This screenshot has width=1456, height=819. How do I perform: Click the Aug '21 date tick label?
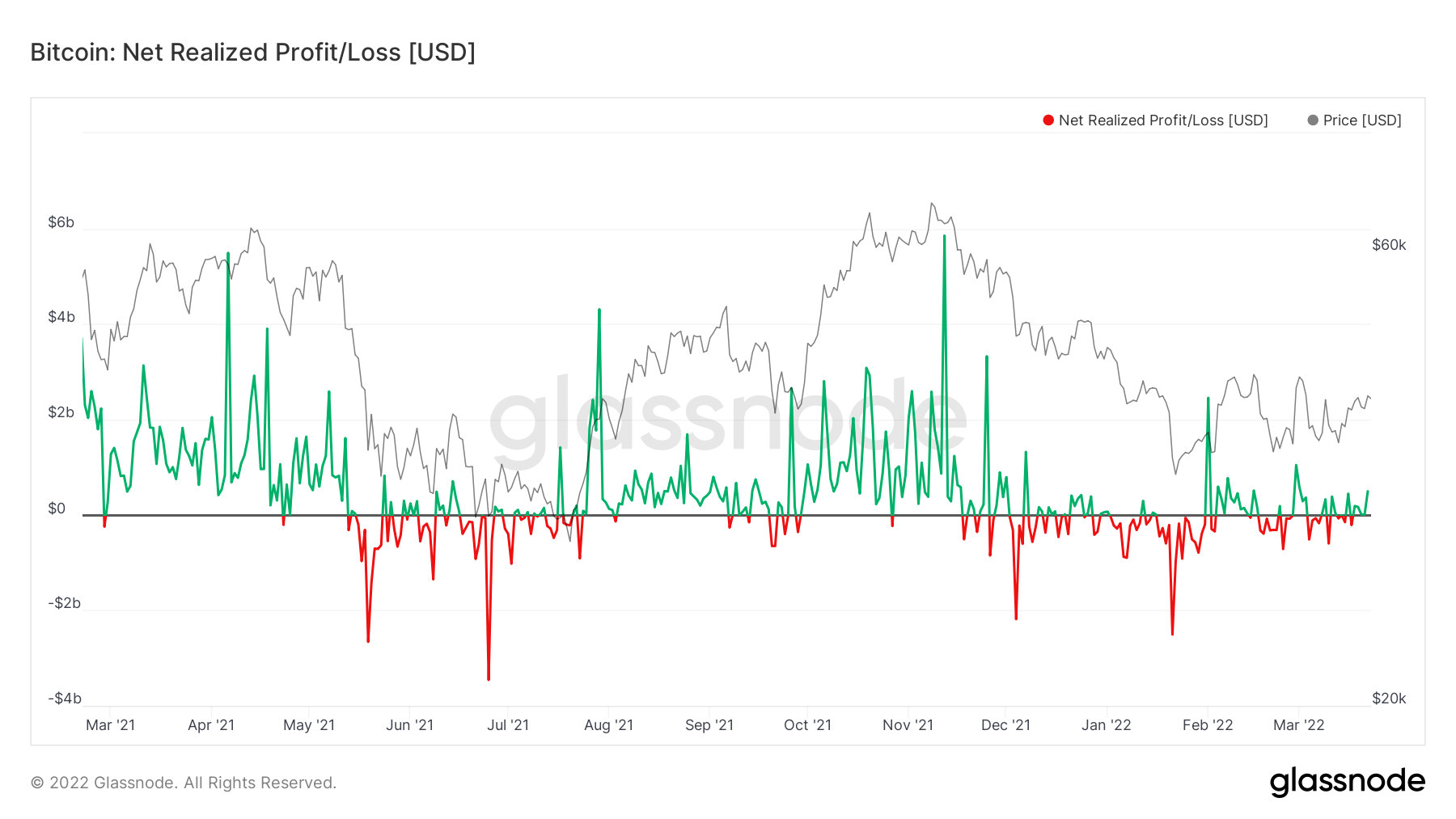coord(608,725)
